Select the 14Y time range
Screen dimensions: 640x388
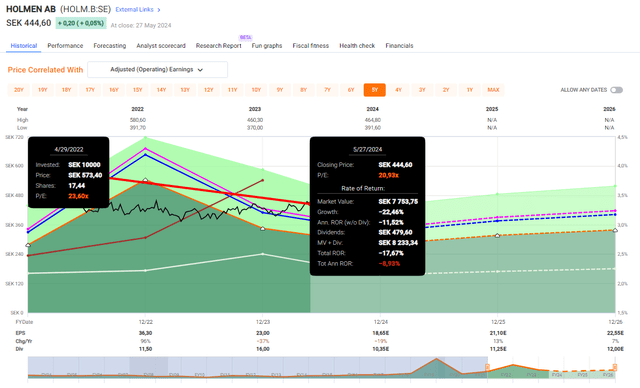(x=161, y=90)
